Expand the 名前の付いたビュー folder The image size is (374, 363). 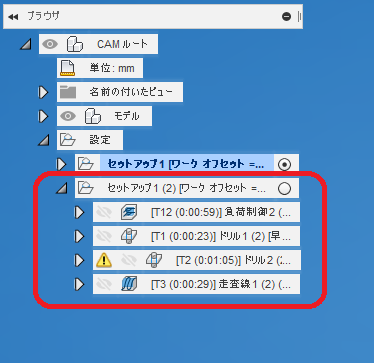pyautogui.click(x=44, y=92)
